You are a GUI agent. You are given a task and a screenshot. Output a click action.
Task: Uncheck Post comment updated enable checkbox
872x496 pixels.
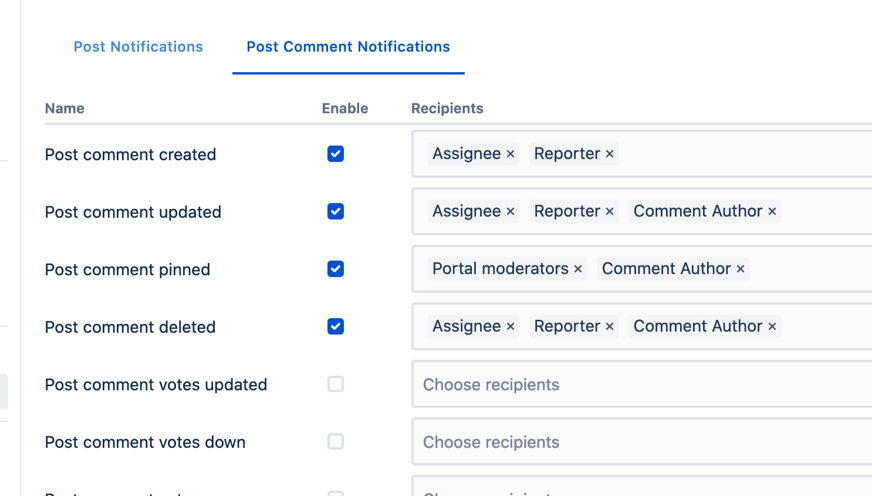(336, 212)
